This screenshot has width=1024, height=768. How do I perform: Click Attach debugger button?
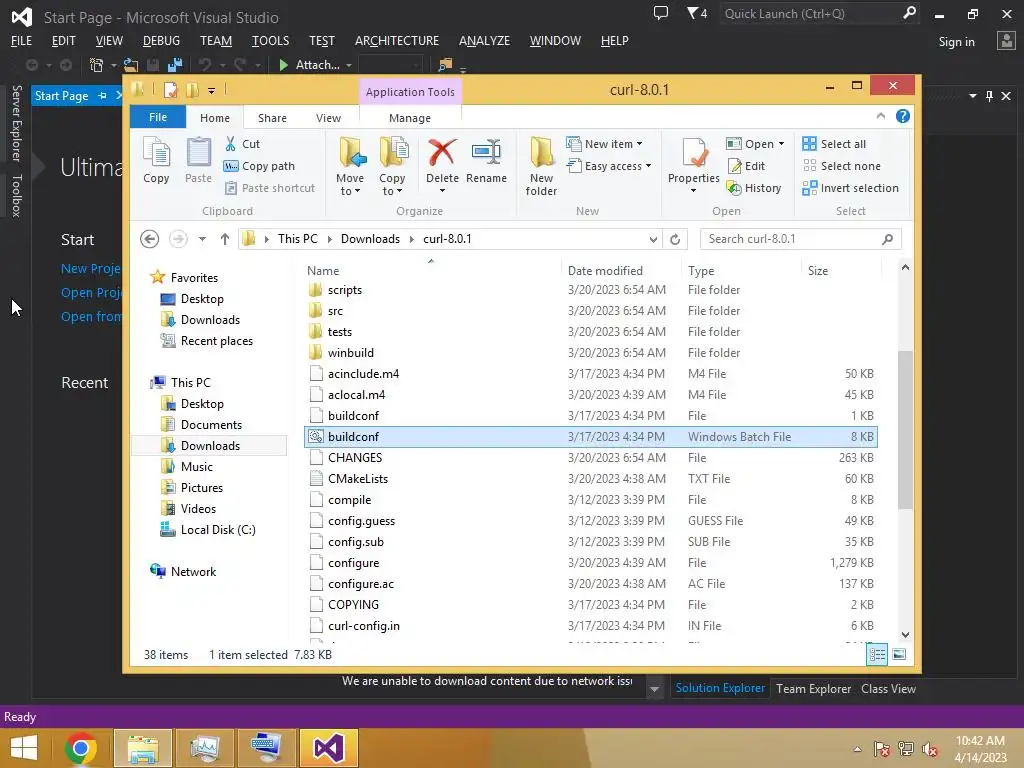(309, 65)
